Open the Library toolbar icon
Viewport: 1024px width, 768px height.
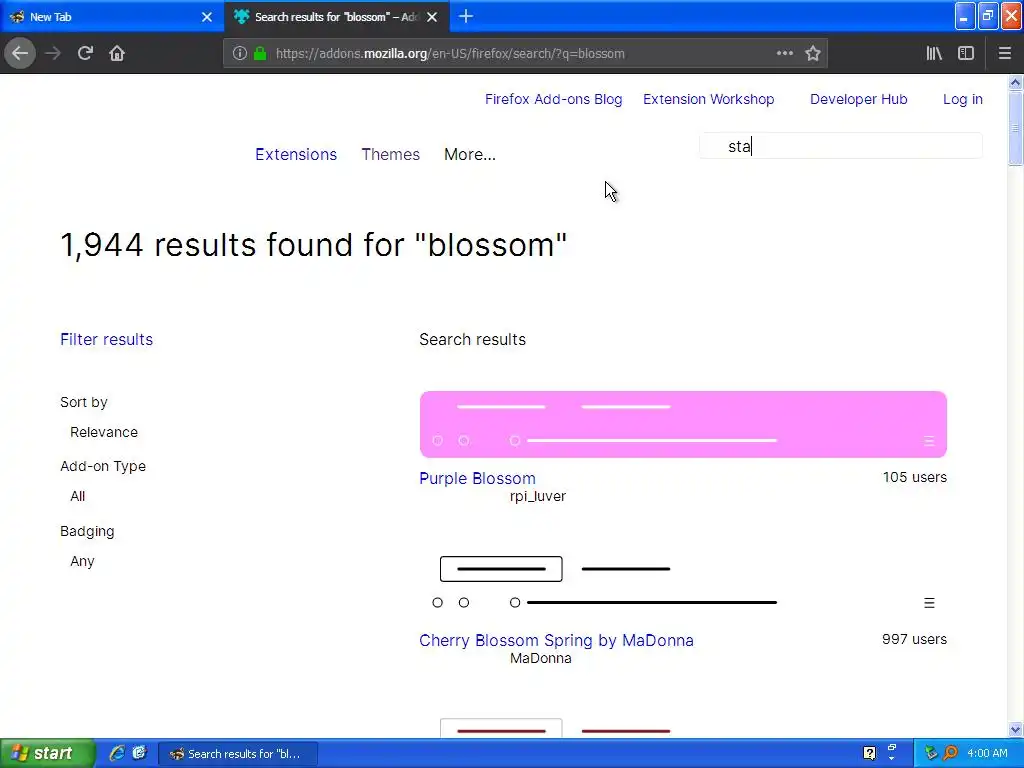click(934, 54)
